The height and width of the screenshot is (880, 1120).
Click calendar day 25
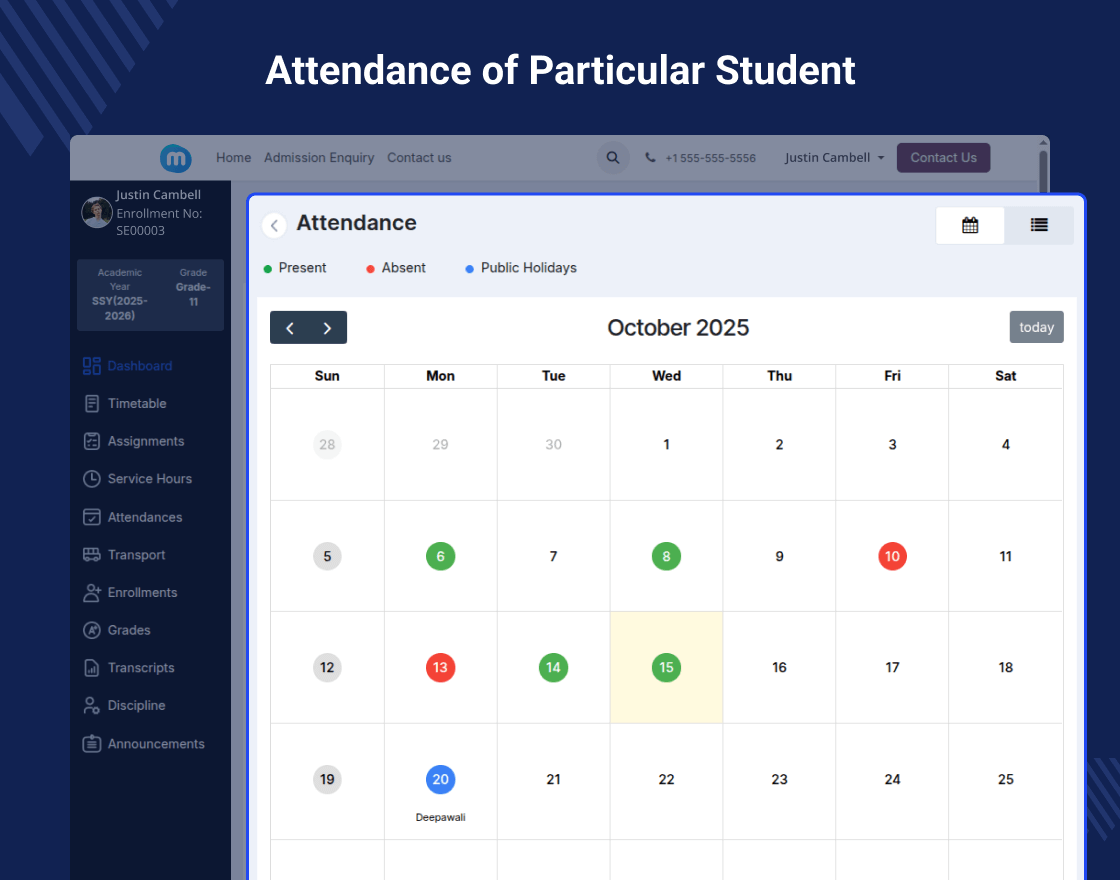(1006, 779)
